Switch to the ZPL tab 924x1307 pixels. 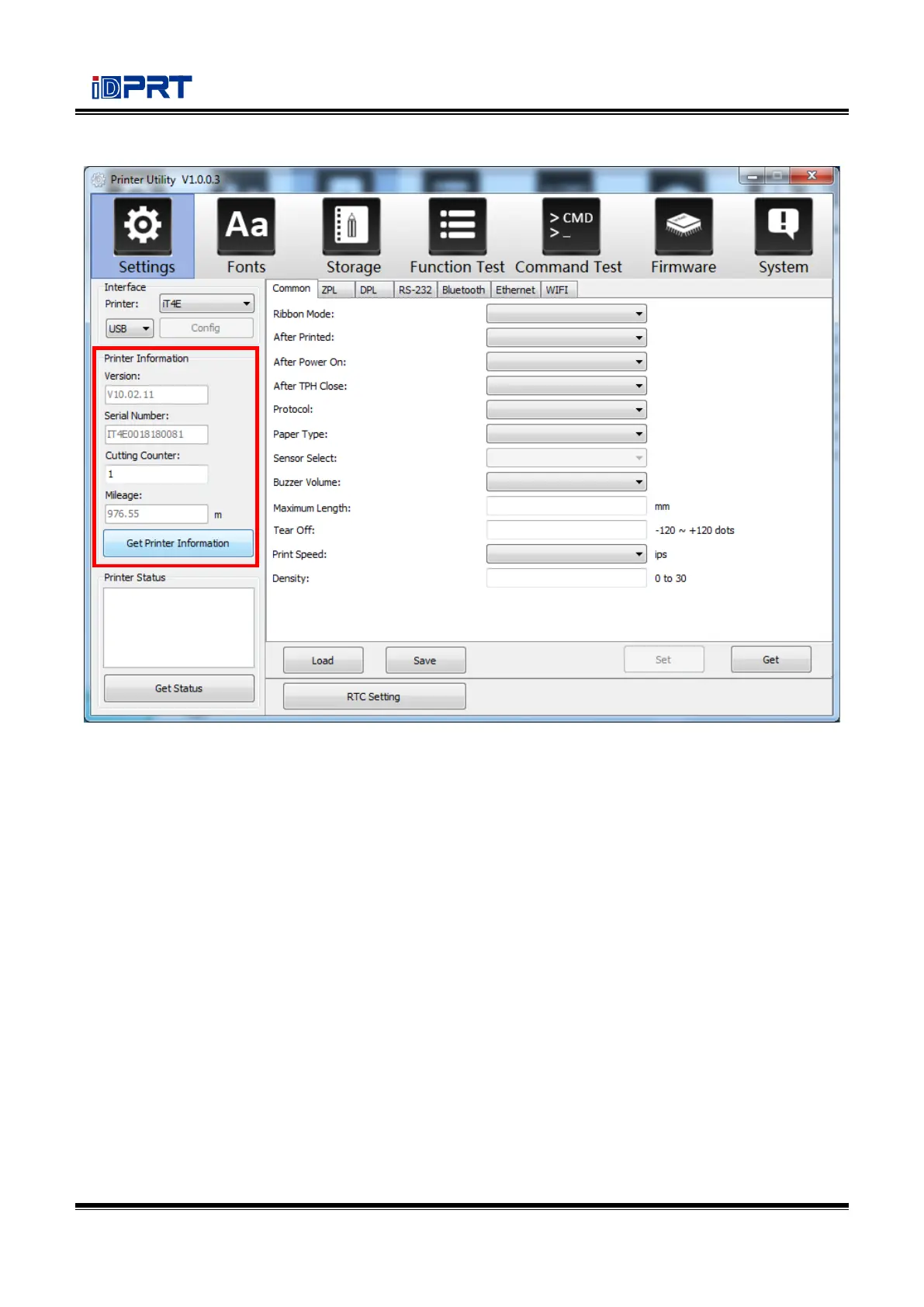click(337, 289)
